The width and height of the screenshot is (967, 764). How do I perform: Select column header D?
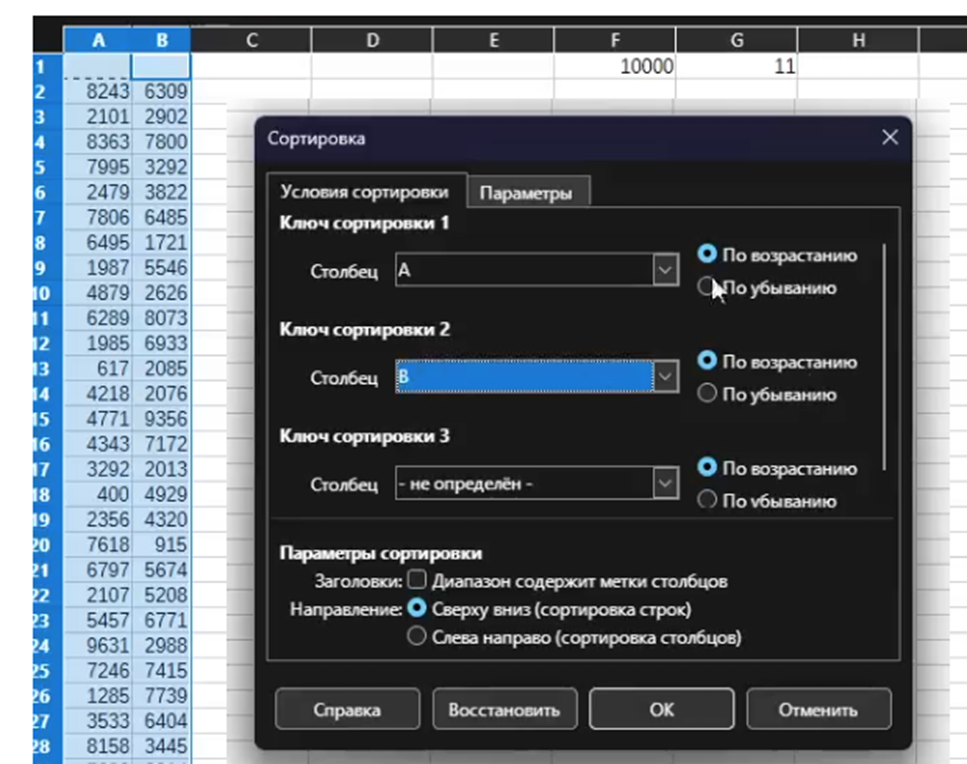point(371,39)
